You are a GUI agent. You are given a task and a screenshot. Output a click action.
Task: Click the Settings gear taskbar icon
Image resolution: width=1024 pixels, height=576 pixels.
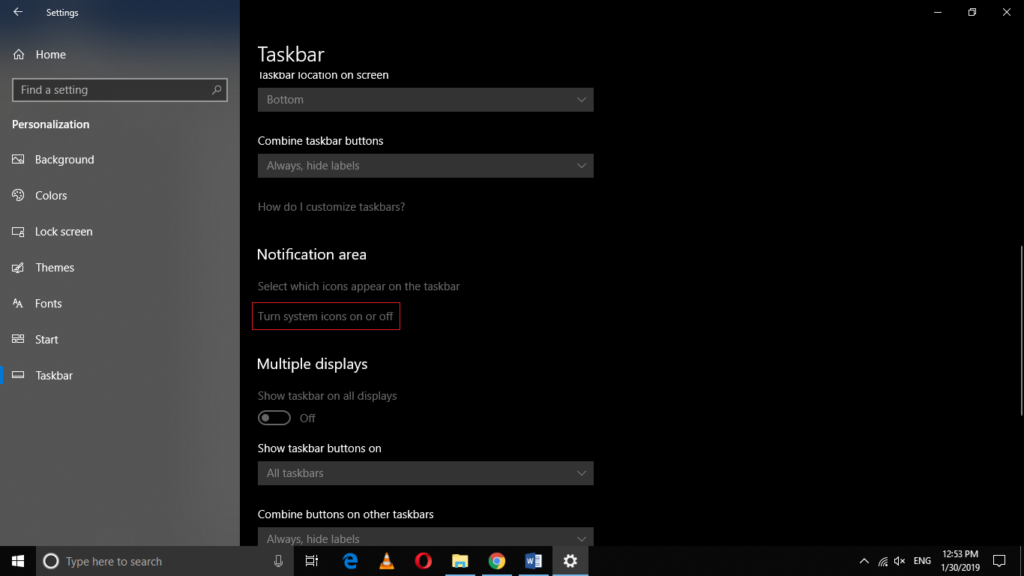[570, 561]
